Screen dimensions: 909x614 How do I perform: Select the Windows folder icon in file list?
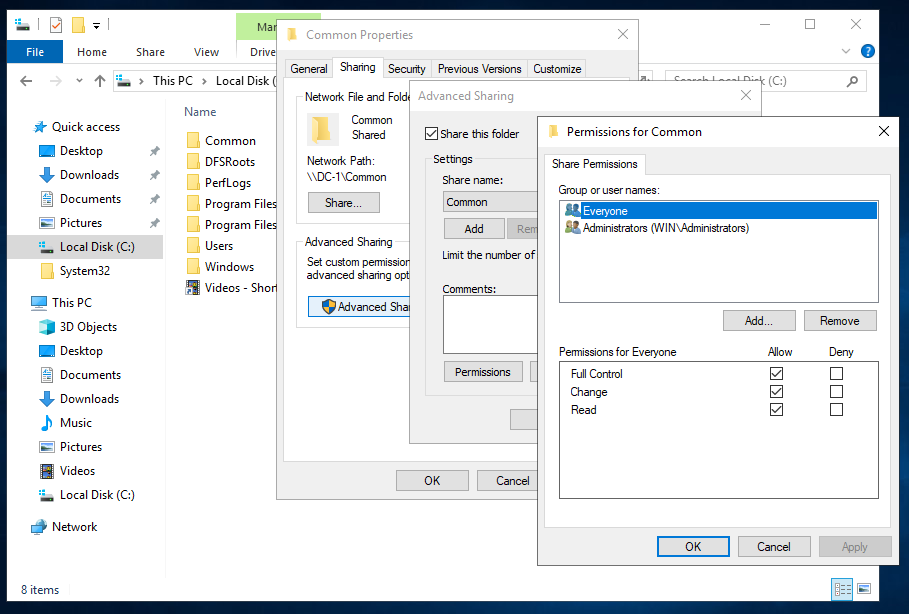tap(193, 267)
